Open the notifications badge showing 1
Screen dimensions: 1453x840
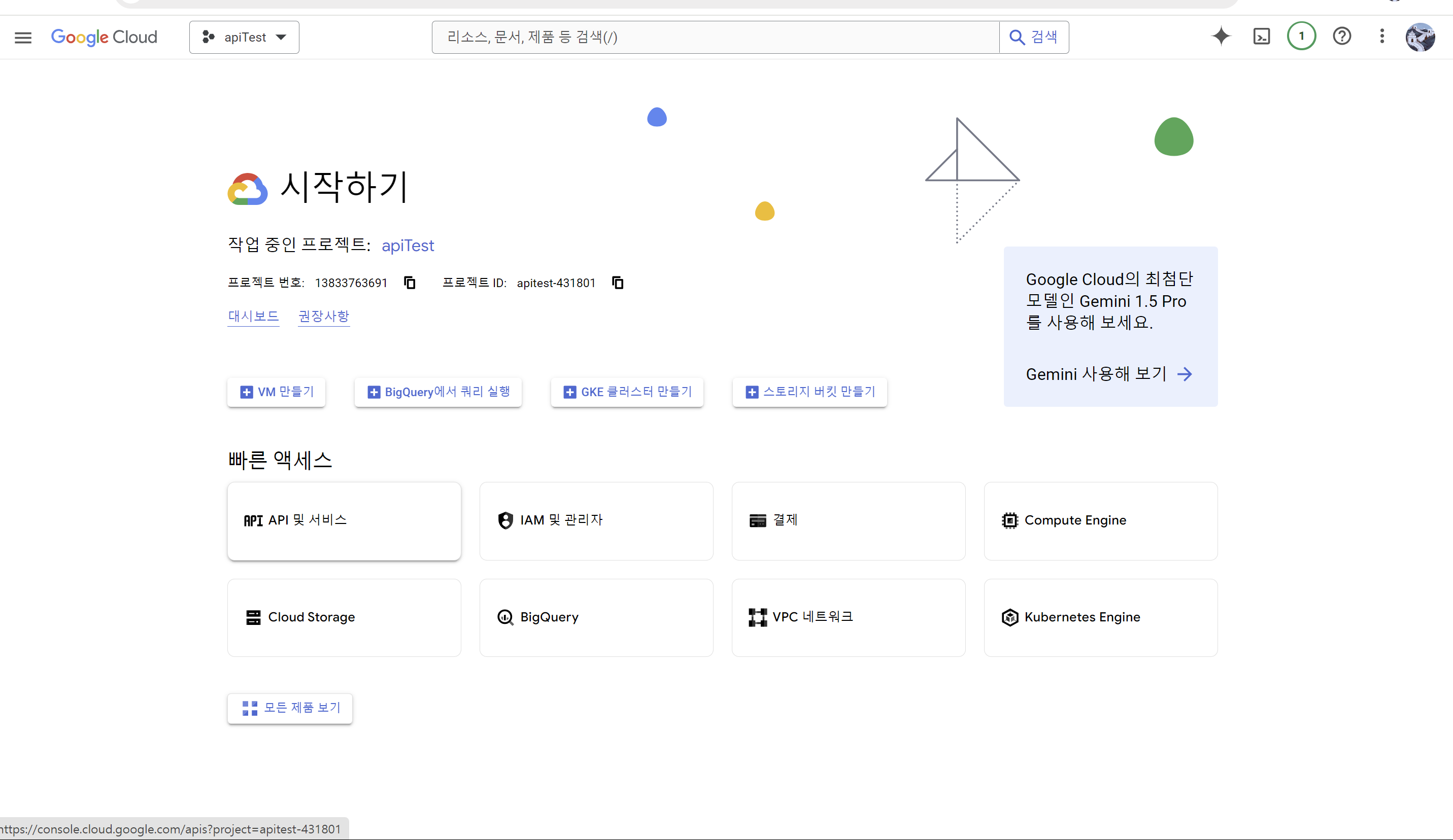1301,37
